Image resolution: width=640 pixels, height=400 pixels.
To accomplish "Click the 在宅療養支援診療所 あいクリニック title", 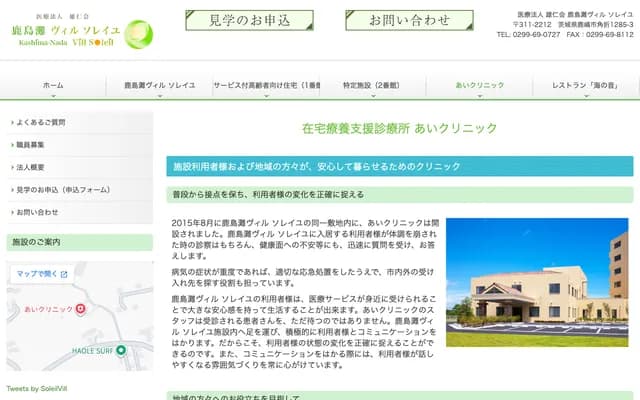I will pyautogui.click(x=400, y=128).
